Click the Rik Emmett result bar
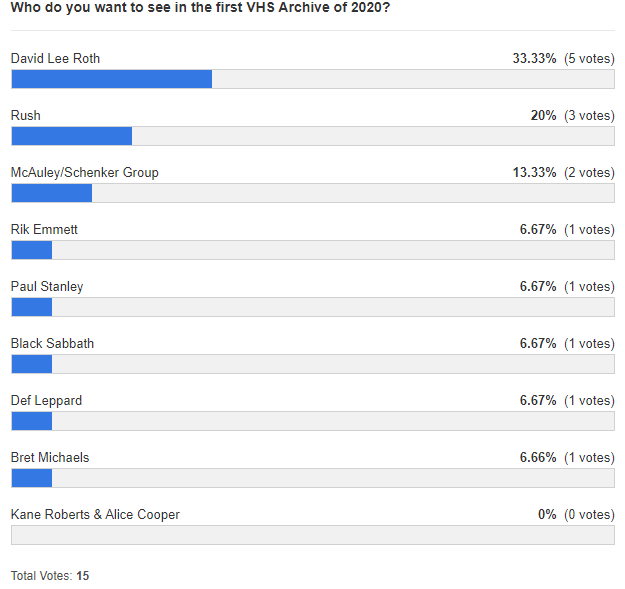Screen dimensions: 625x589 312,250
